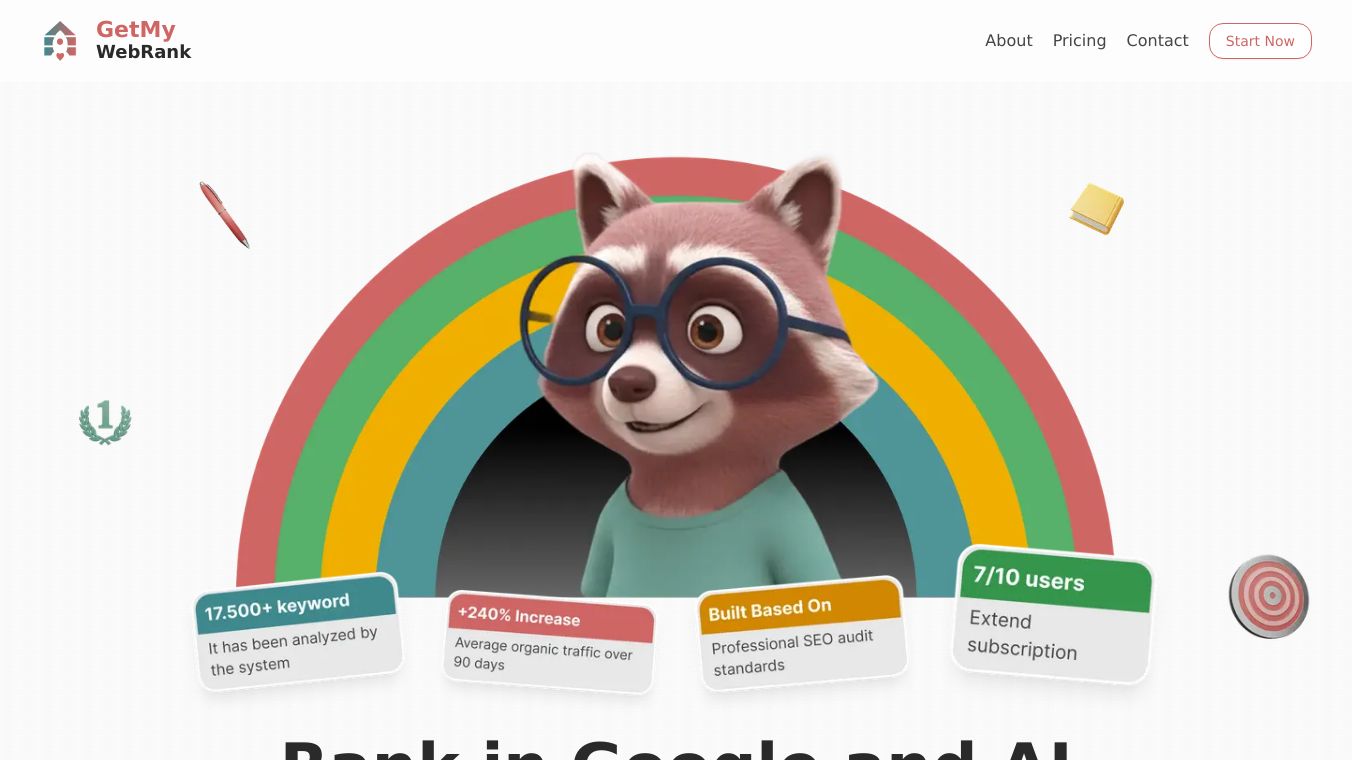Click the yellow book illustration
This screenshot has height=760, width=1352.
point(1097,209)
